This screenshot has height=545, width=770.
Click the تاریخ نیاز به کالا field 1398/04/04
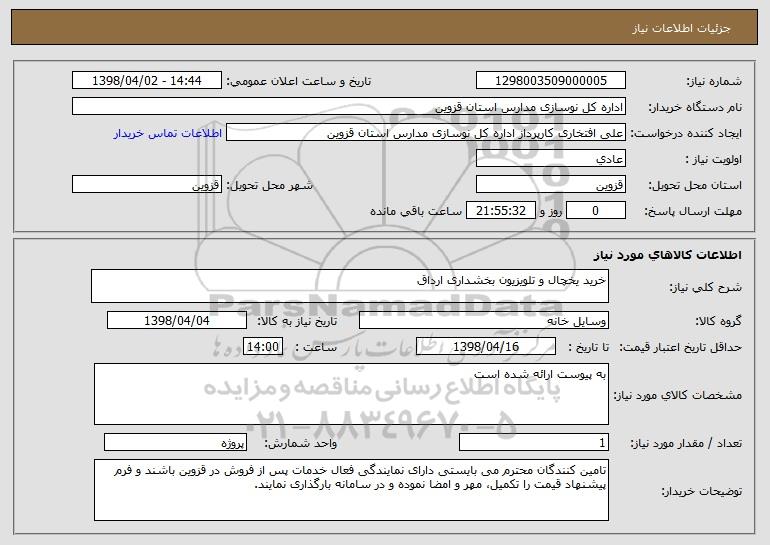tap(177, 320)
